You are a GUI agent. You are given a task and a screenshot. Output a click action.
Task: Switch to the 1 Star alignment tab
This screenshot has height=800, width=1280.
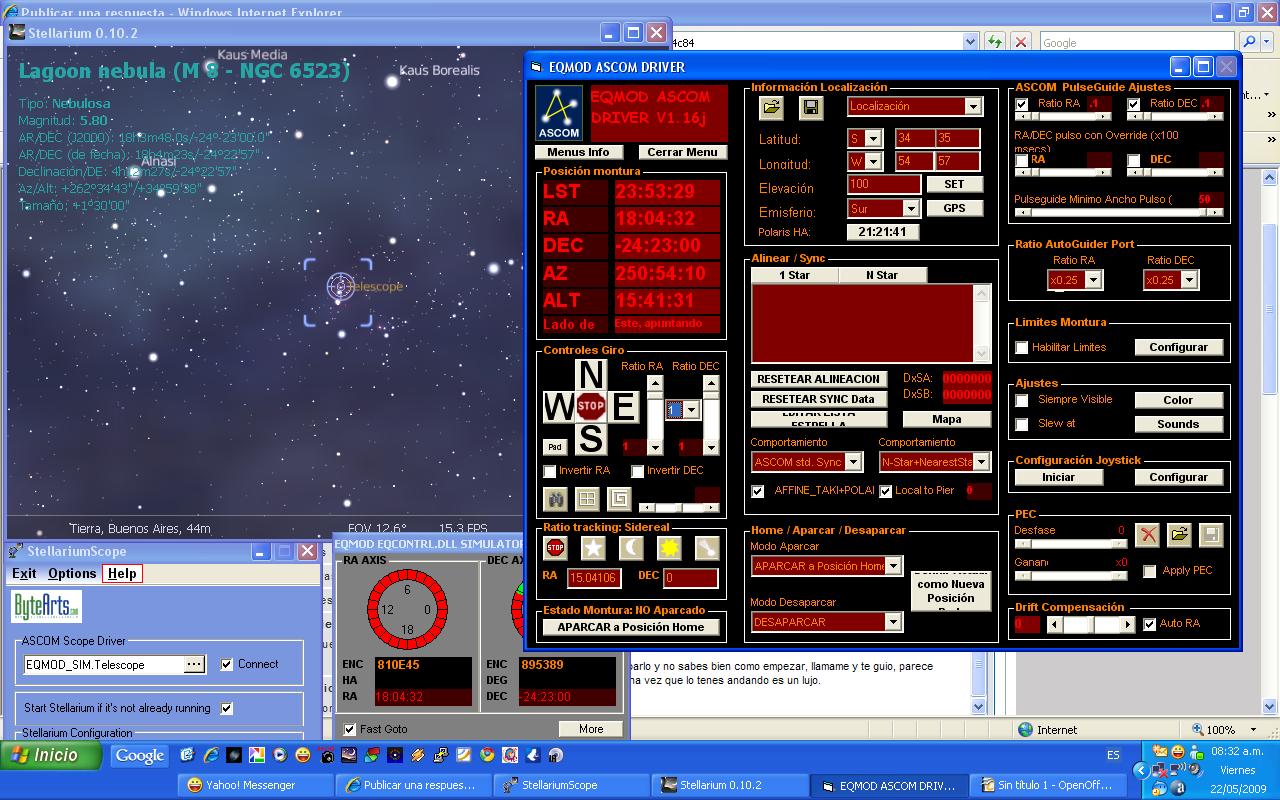click(794, 275)
